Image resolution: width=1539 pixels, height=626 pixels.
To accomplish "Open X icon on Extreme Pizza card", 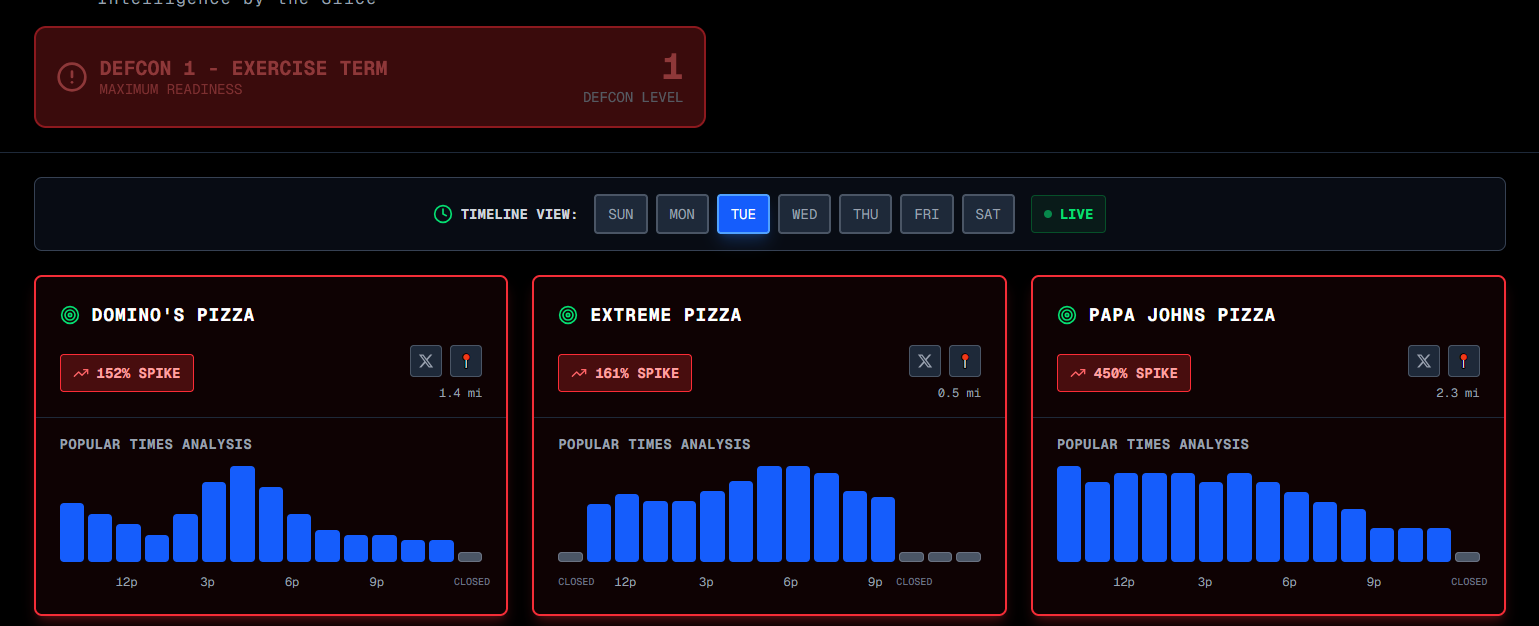I will [x=925, y=361].
